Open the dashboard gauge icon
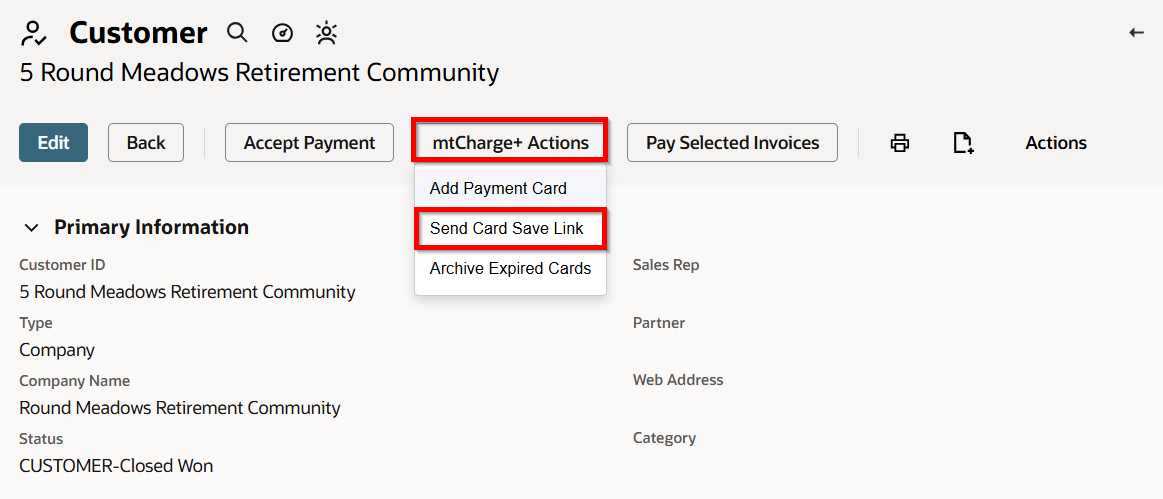This screenshot has width=1163, height=499. pos(283,33)
